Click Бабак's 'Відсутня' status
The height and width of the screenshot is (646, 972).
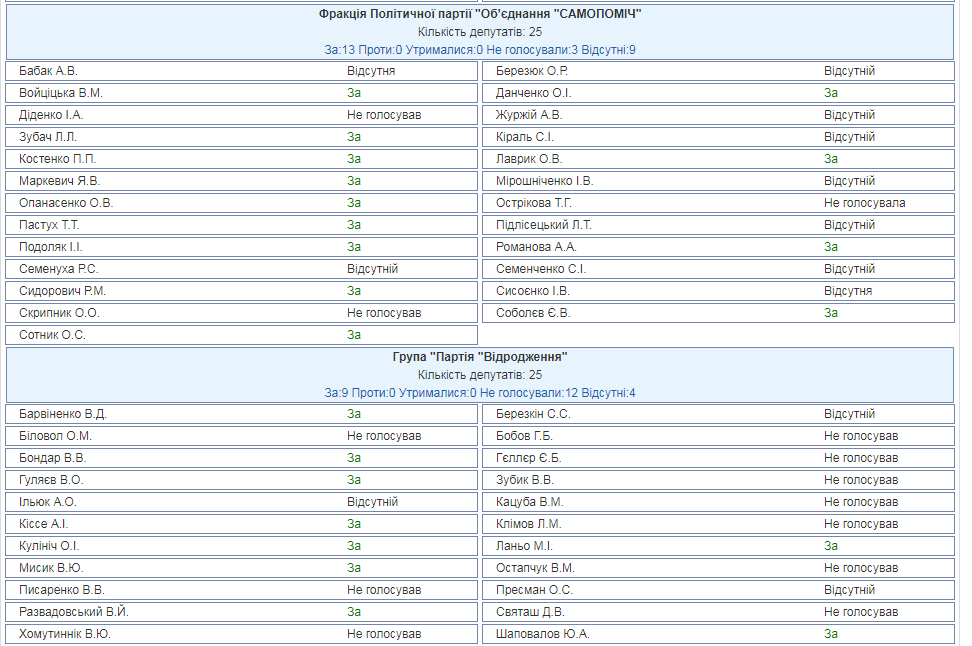(x=371, y=71)
